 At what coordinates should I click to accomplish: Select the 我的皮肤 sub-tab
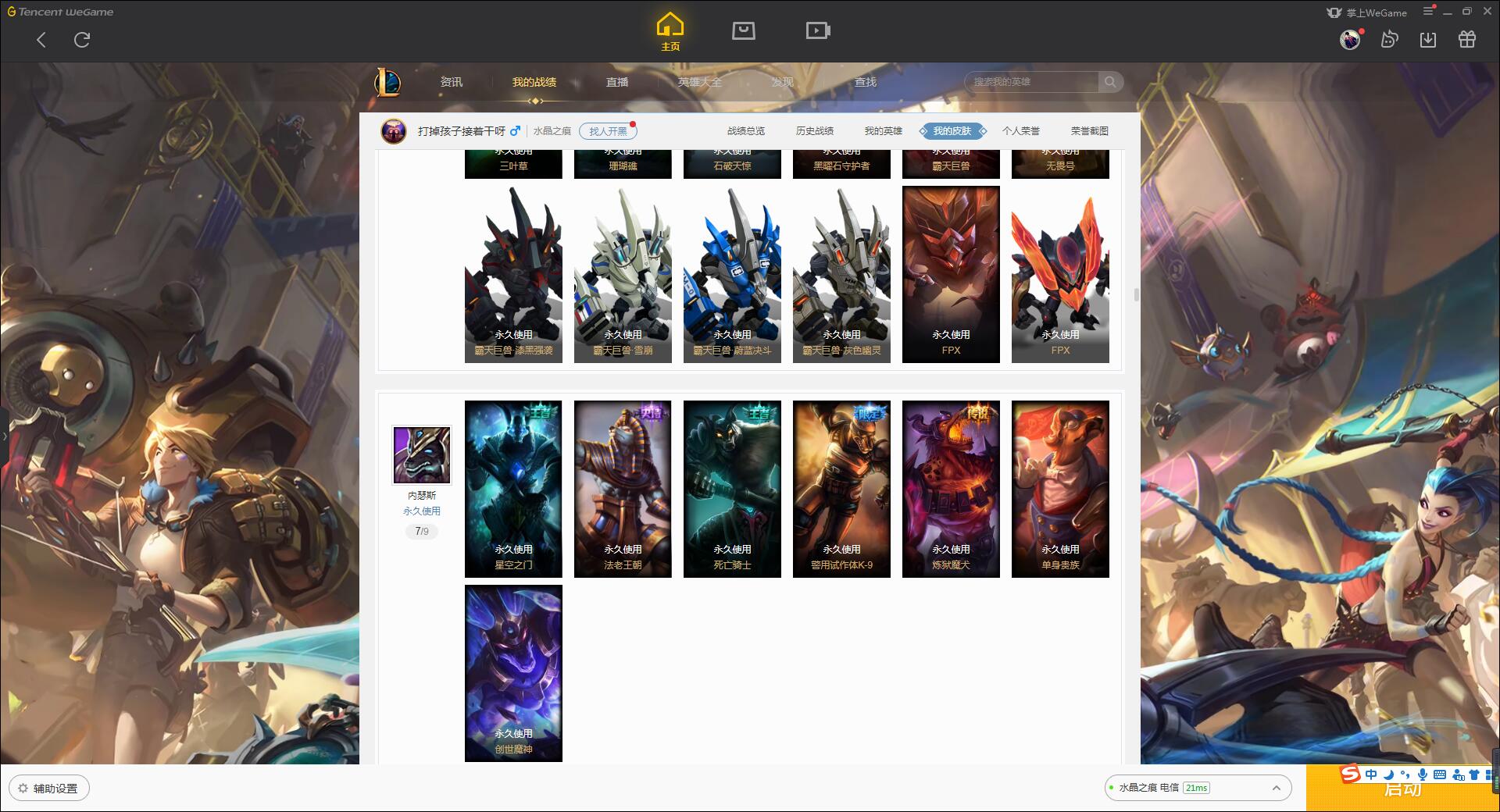pos(952,131)
